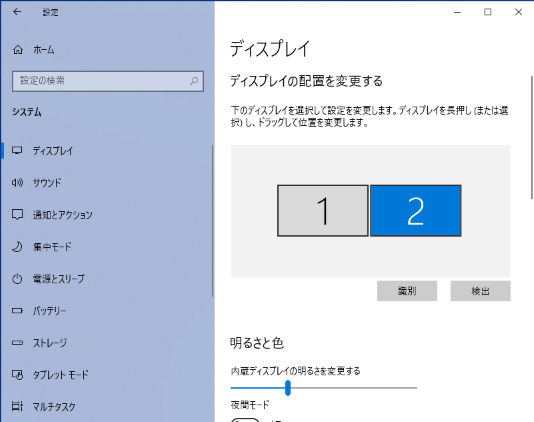Open 電源とスリープ settings page
Image resolution: width=534 pixels, height=422 pixels.
tap(108, 279)
